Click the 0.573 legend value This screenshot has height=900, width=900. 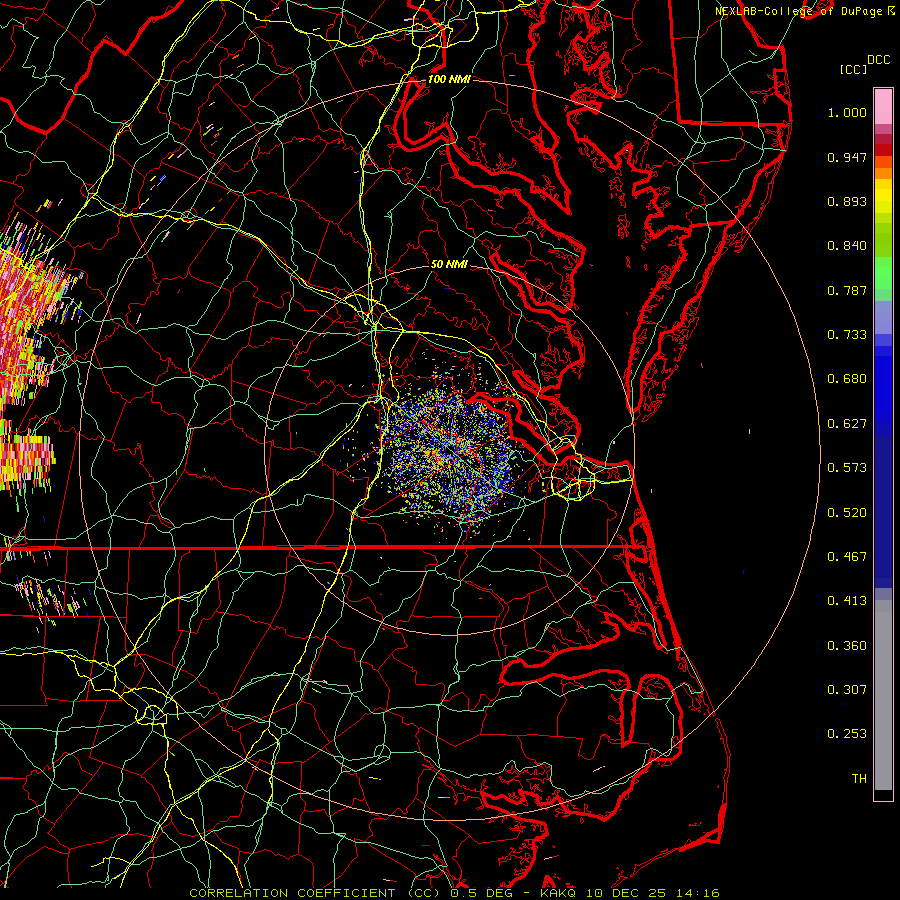click(847, 468)
